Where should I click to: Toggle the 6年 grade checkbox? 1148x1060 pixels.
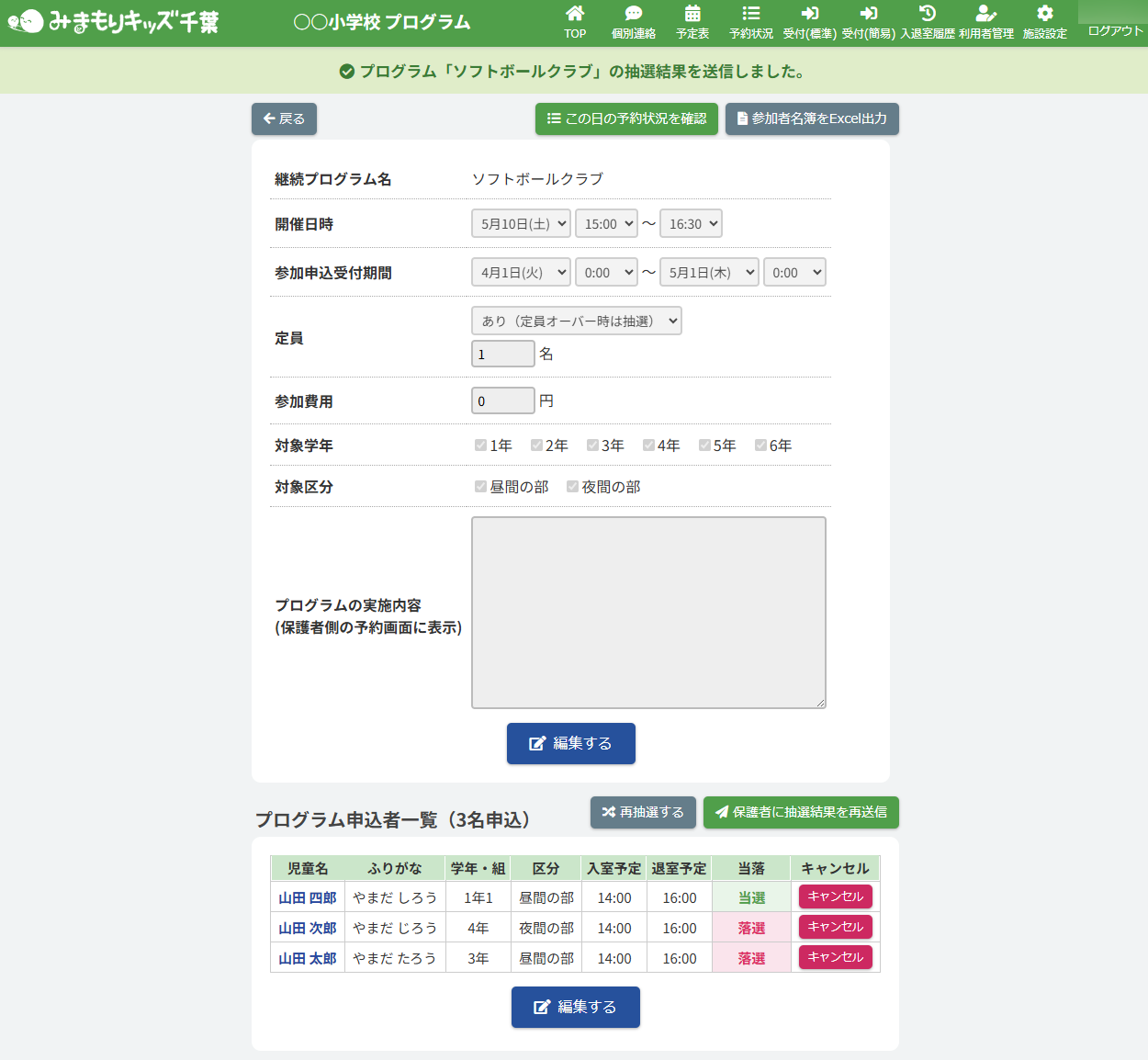pyautogui.click(x=760, y=445)
